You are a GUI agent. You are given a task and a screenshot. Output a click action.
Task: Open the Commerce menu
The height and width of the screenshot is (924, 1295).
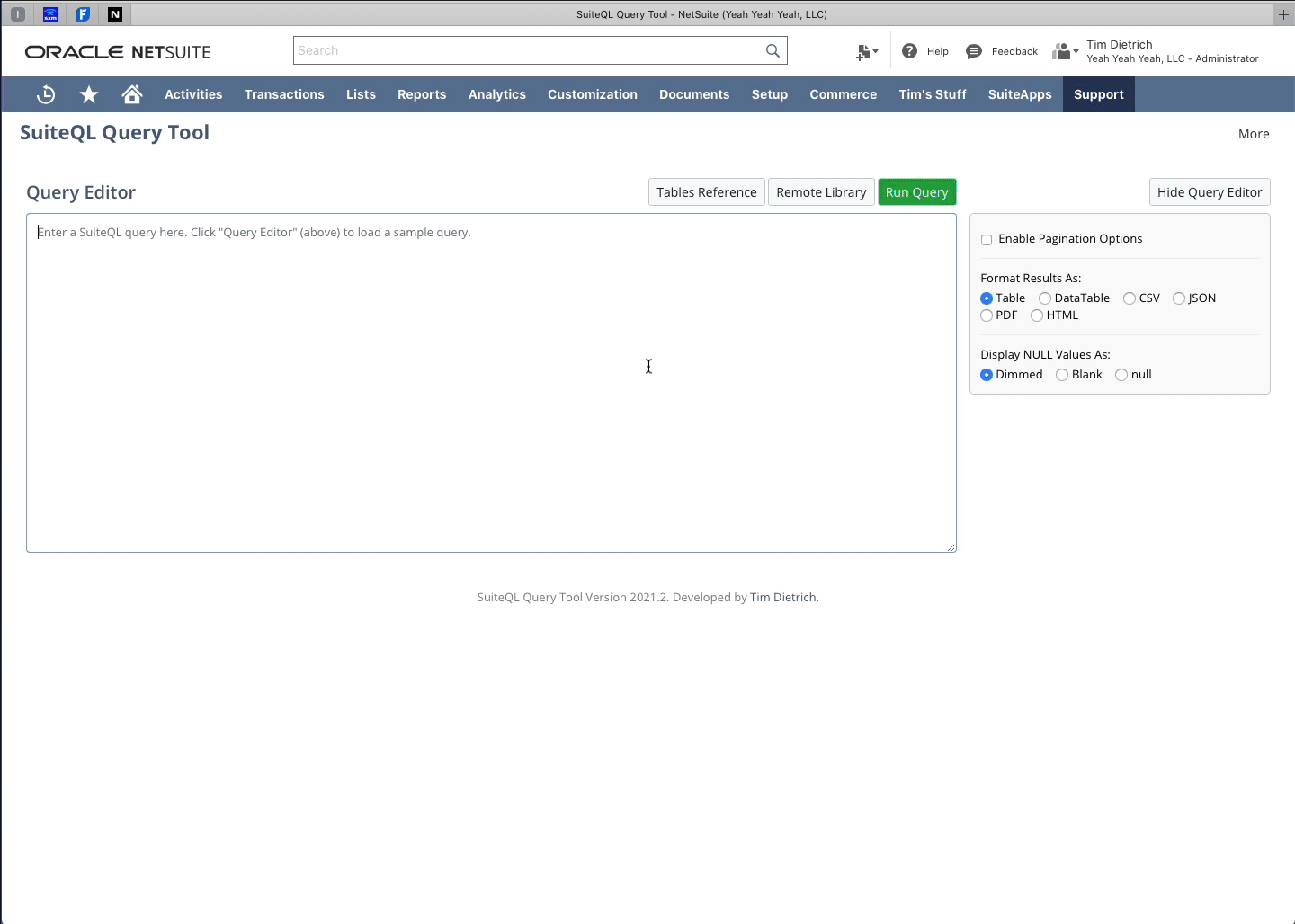844,94
